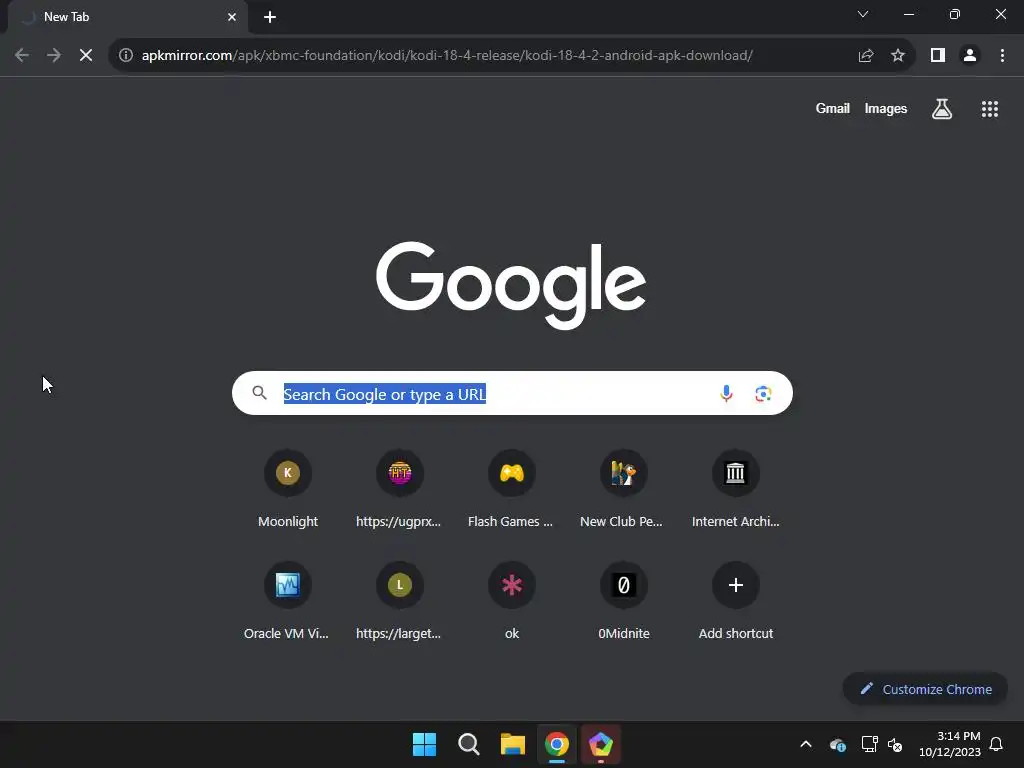1024x768 pixels.
Task: Open the Chrome side panel
Action: 938,56
